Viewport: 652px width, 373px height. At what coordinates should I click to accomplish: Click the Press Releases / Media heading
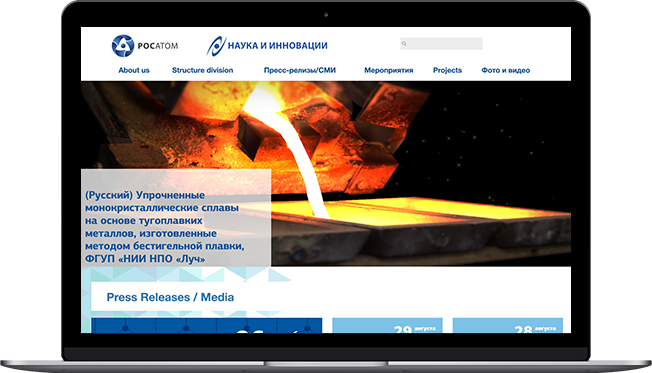coord(170,297)
